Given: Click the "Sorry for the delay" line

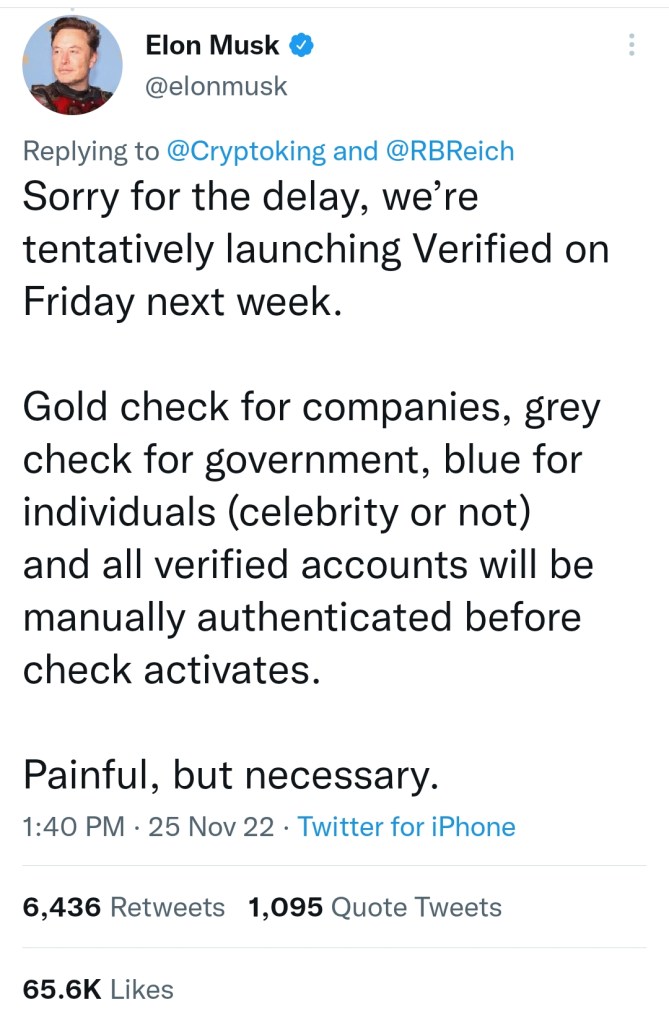Looking at the screenshot, I should (x=250, y=197).
